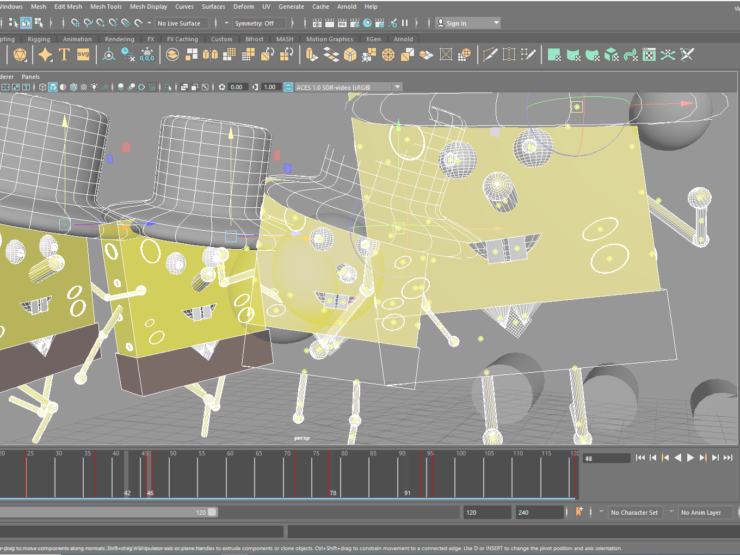Pause the Viewport 2.0 display update
The width and height of the screenshot is (740, 555).
tap(404, 23)
